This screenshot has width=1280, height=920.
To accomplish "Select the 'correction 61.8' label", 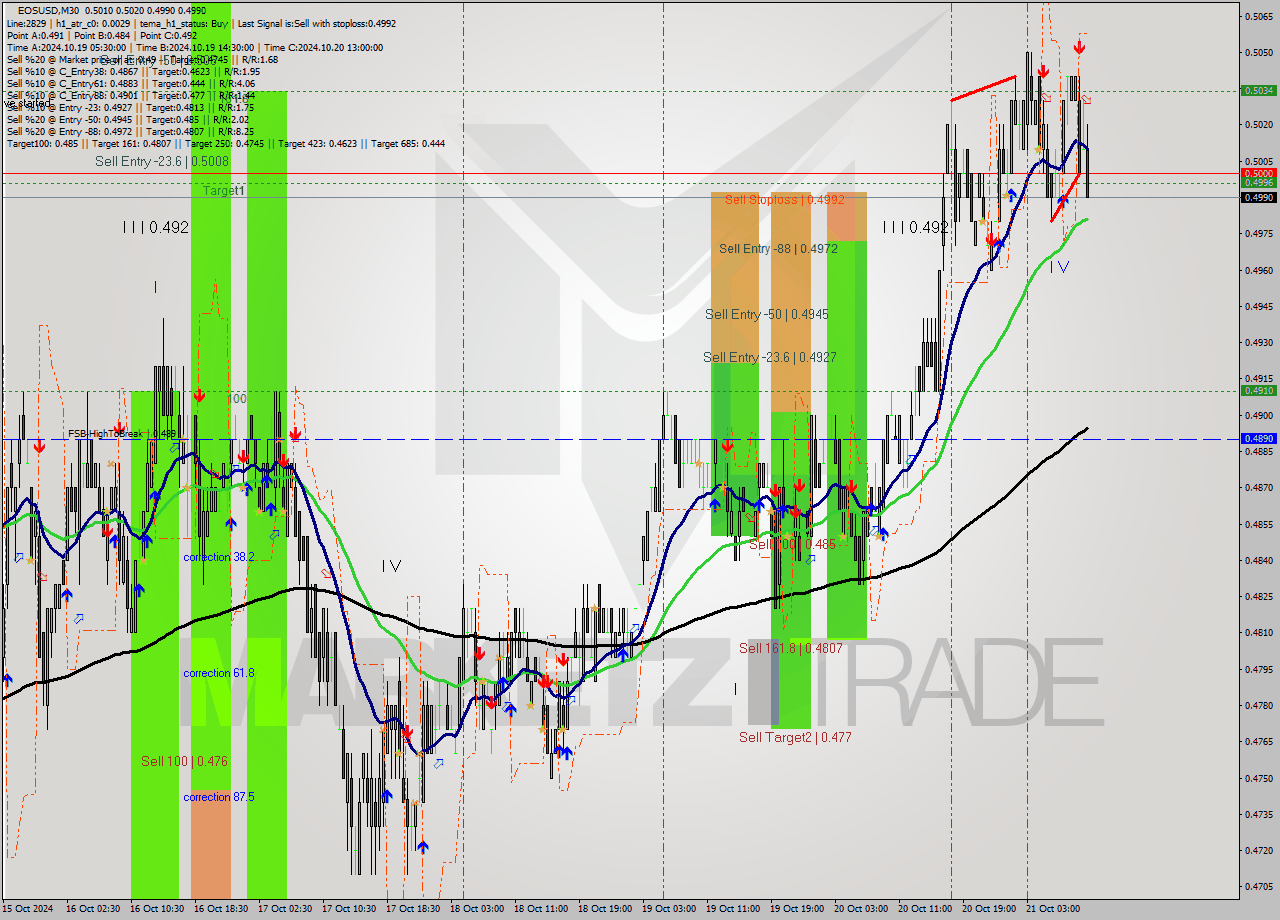I will [x=219, y=673].
